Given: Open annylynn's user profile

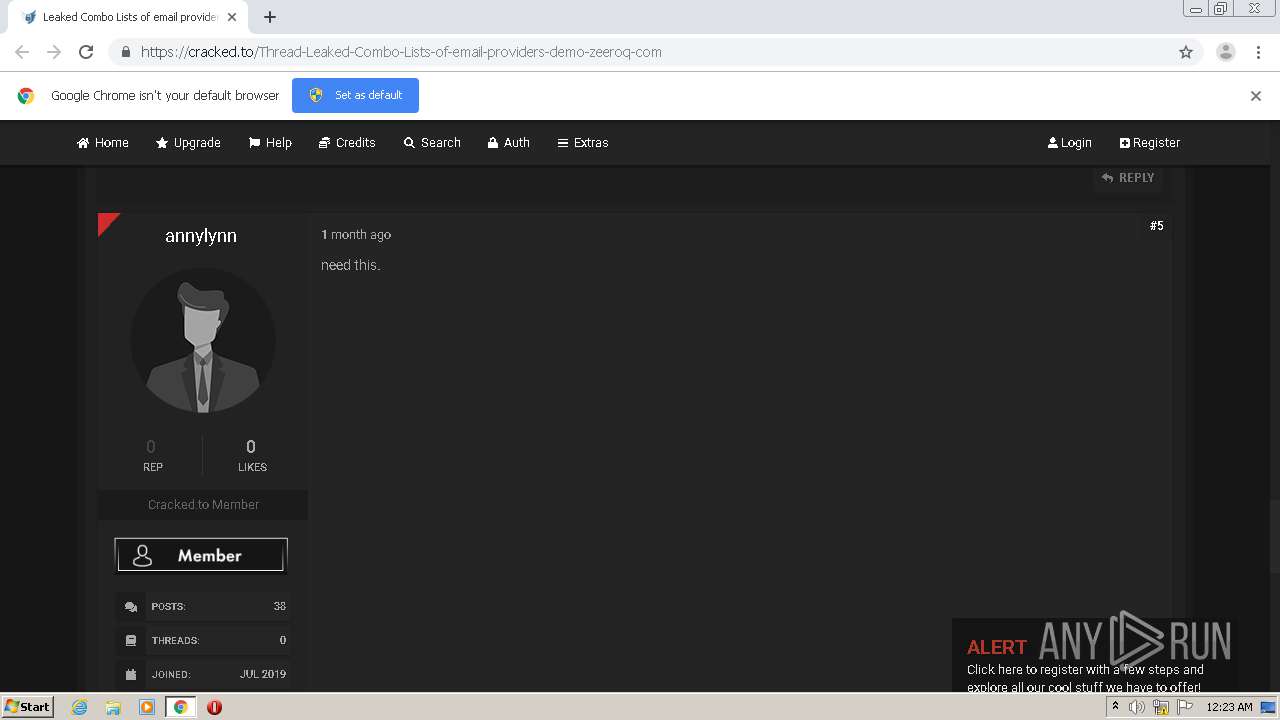Looking at the screenshot, I should (201, 236).
